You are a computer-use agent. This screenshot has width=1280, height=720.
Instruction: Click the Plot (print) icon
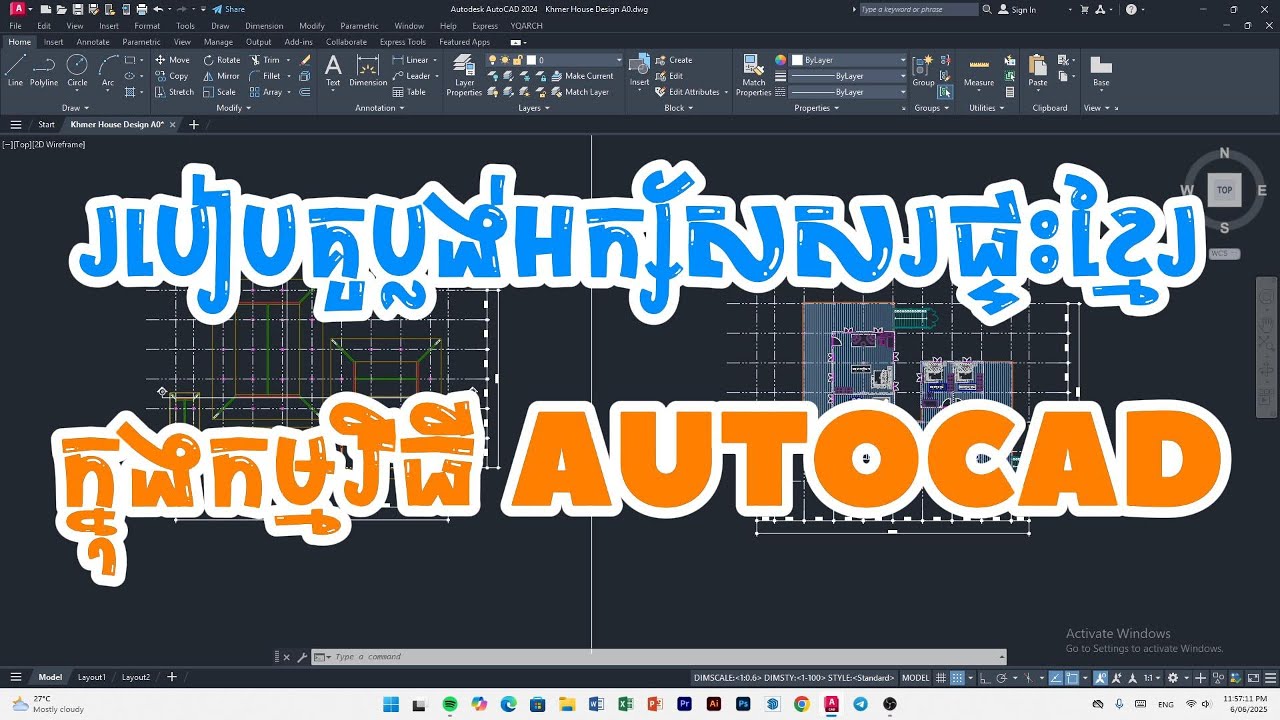point(143,9)
